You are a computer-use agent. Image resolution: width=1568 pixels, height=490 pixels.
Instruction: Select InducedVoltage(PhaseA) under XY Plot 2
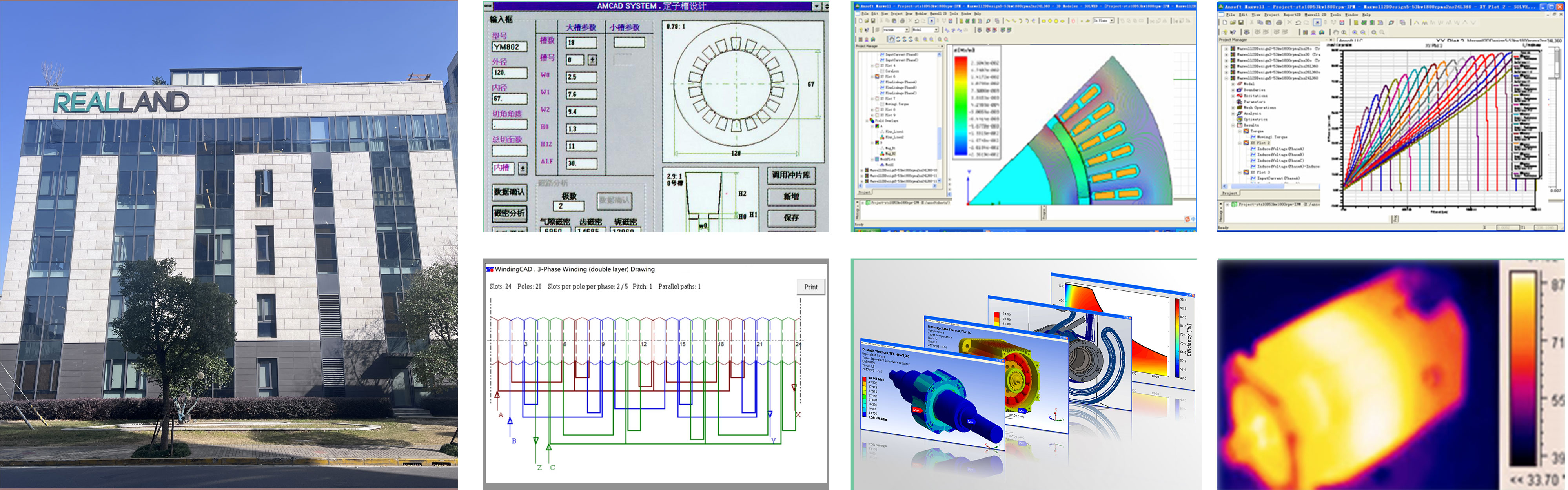click(1281, 148)
